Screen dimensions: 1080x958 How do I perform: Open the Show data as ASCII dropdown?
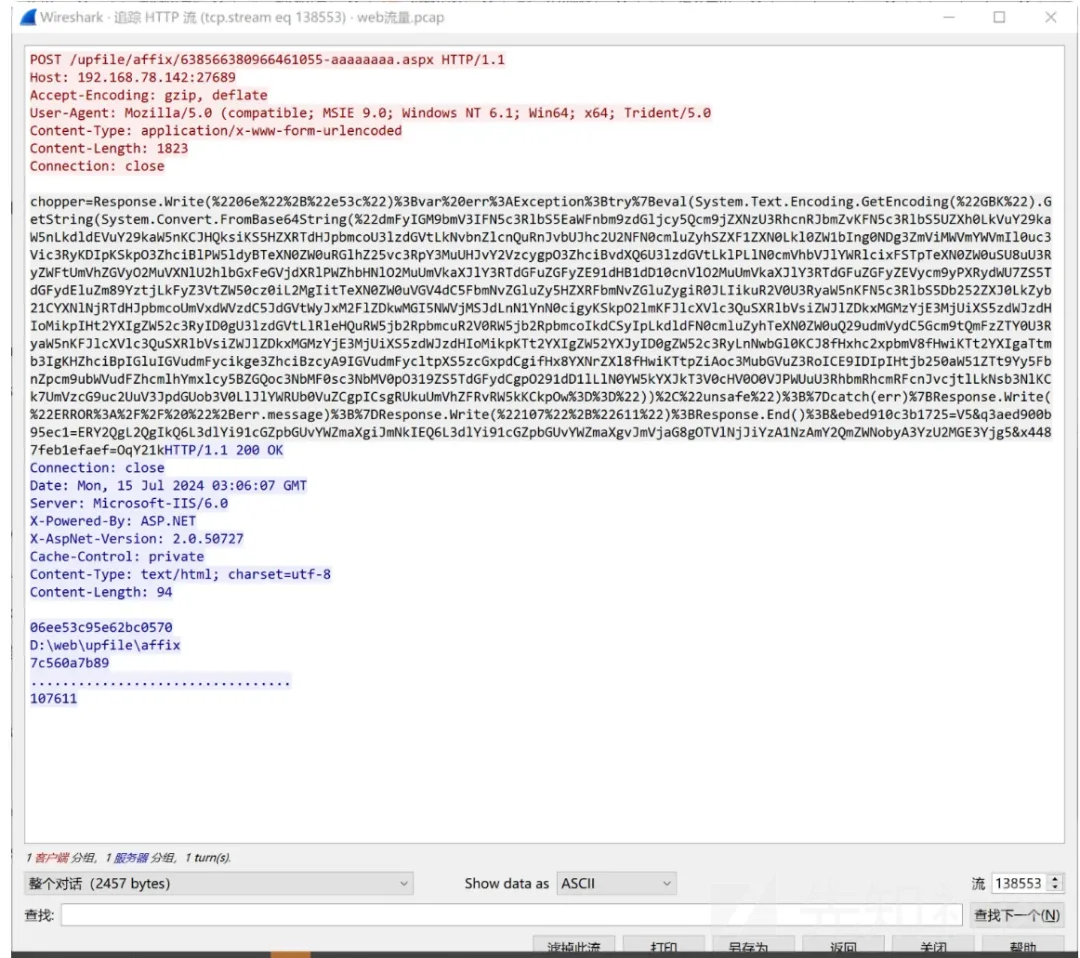tap(616, 883)
